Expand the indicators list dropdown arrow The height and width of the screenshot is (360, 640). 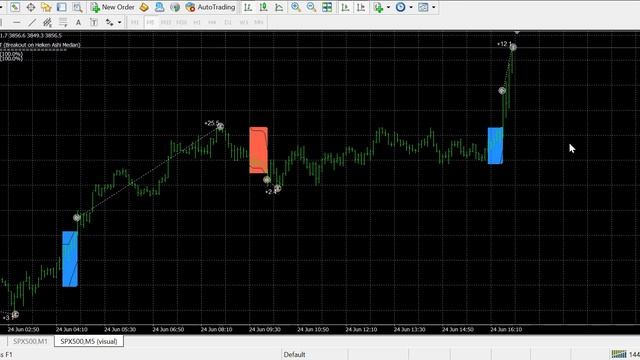[388, 7]
